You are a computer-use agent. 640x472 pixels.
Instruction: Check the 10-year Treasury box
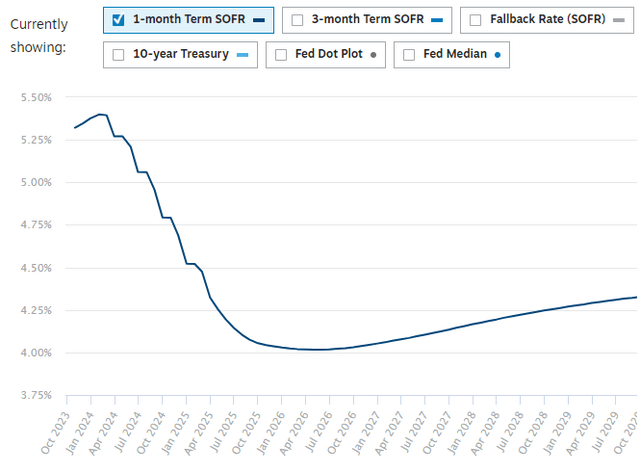119,55
